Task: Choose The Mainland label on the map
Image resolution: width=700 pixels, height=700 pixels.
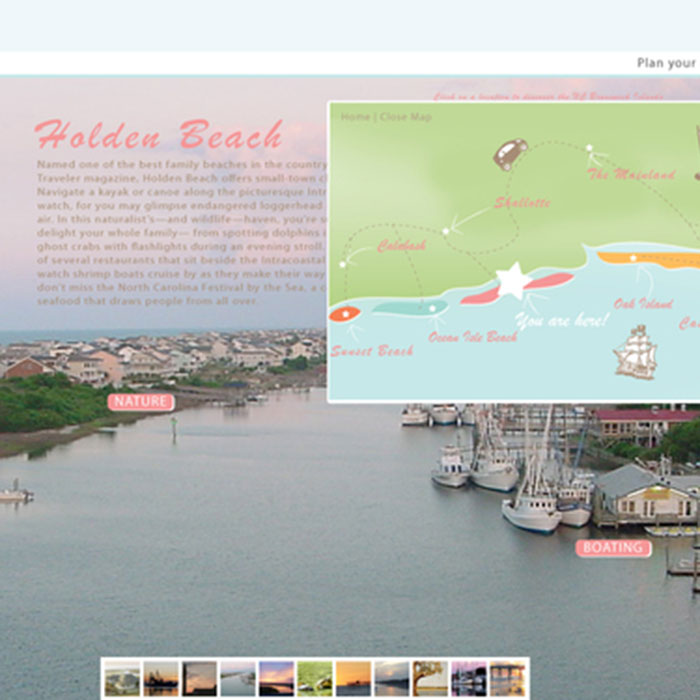Action: [631, 174]
